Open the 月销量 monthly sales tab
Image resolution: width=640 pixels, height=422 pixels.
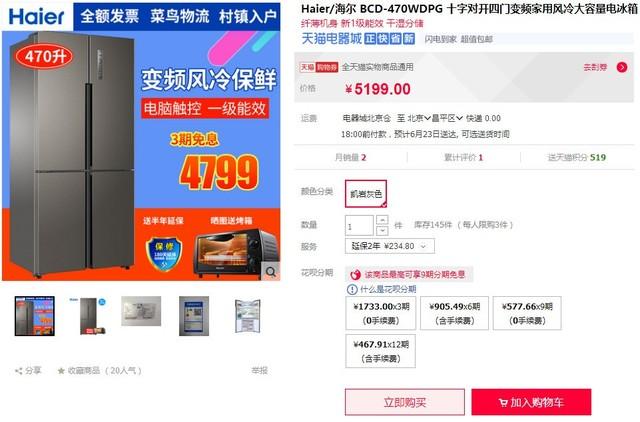tap(351, 158)
